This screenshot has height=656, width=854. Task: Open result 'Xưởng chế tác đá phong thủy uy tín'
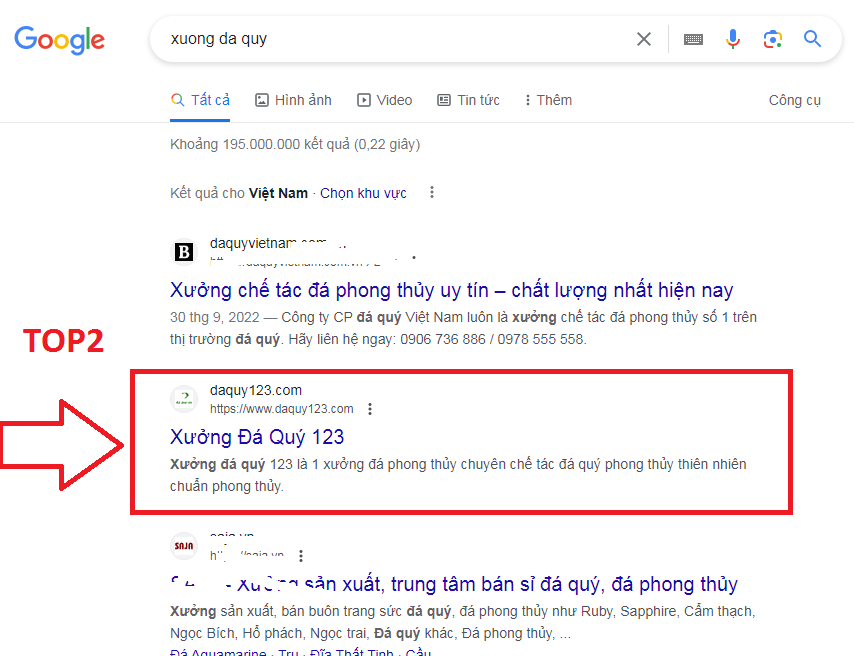[x=452, y=290]
